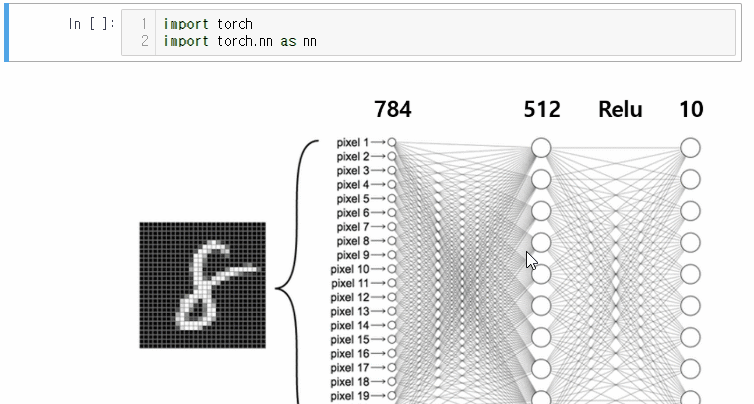
Task: Click the code cell with import torch
Action: (x=428, y=32)
